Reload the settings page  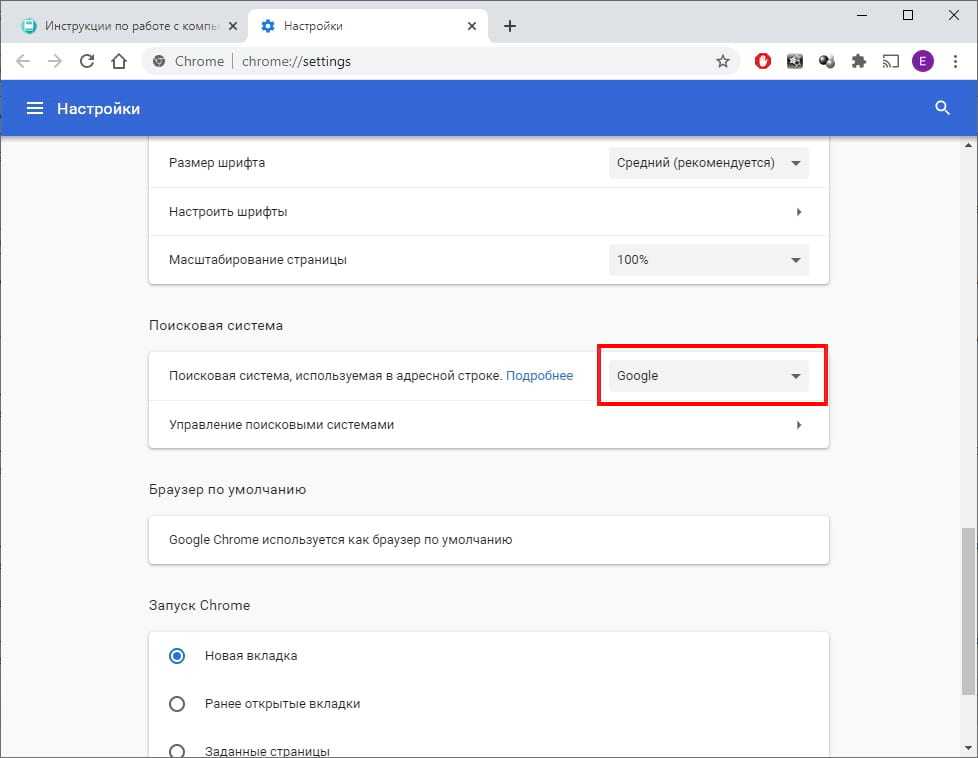point(87,61)
